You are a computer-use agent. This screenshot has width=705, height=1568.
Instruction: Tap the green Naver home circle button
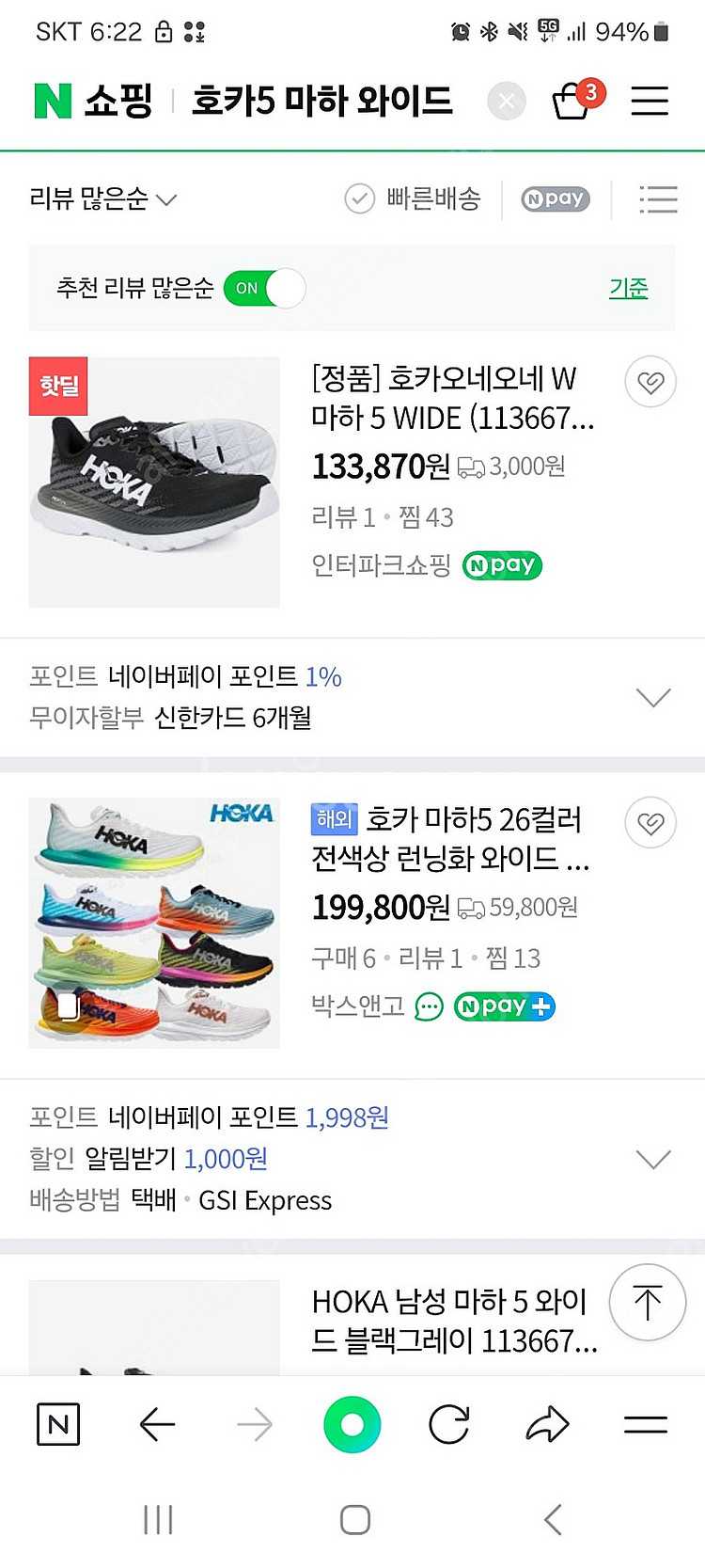click(x=352, y=1425)
